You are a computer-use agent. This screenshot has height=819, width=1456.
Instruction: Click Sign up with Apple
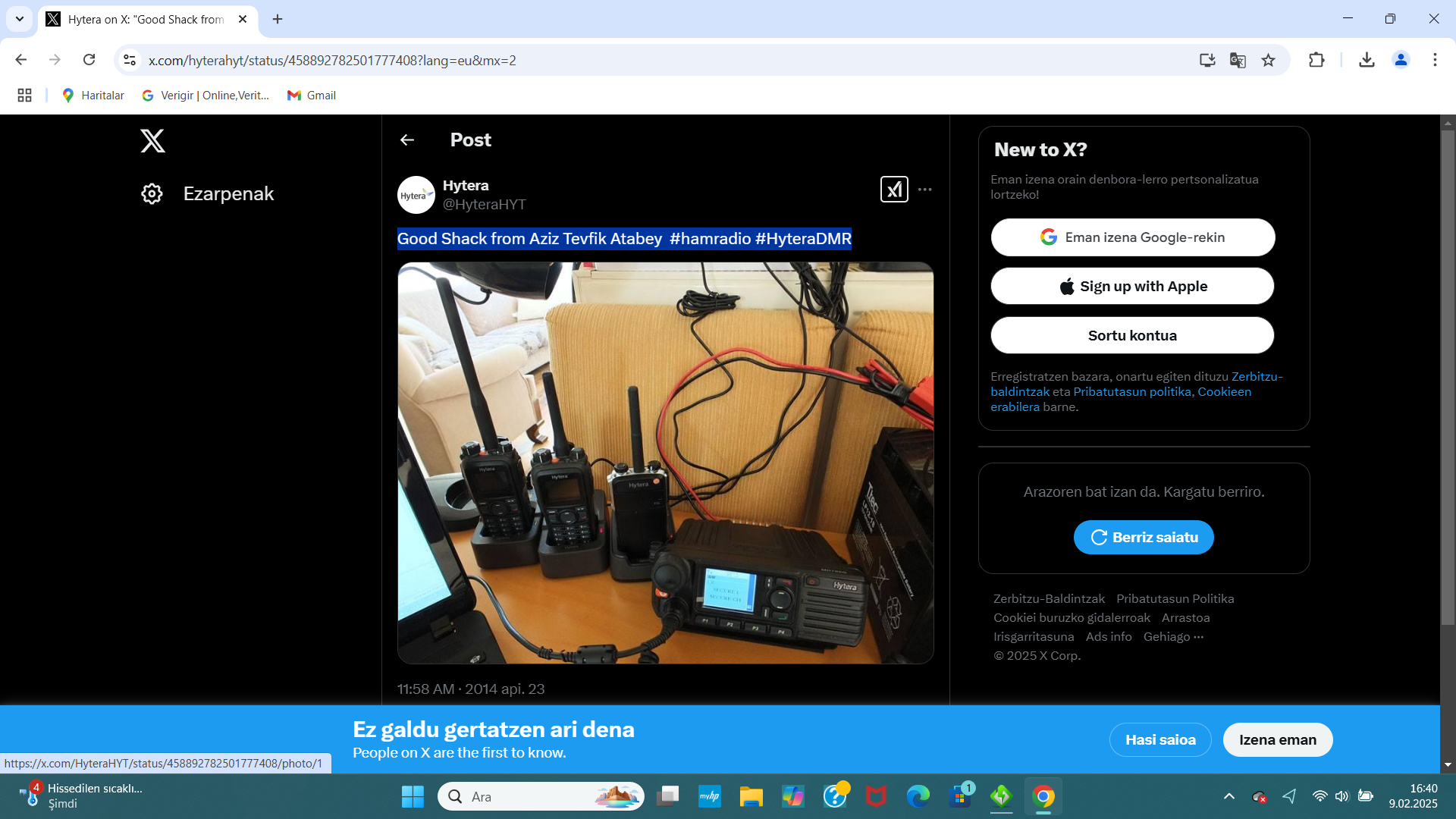coord(1132,286)
